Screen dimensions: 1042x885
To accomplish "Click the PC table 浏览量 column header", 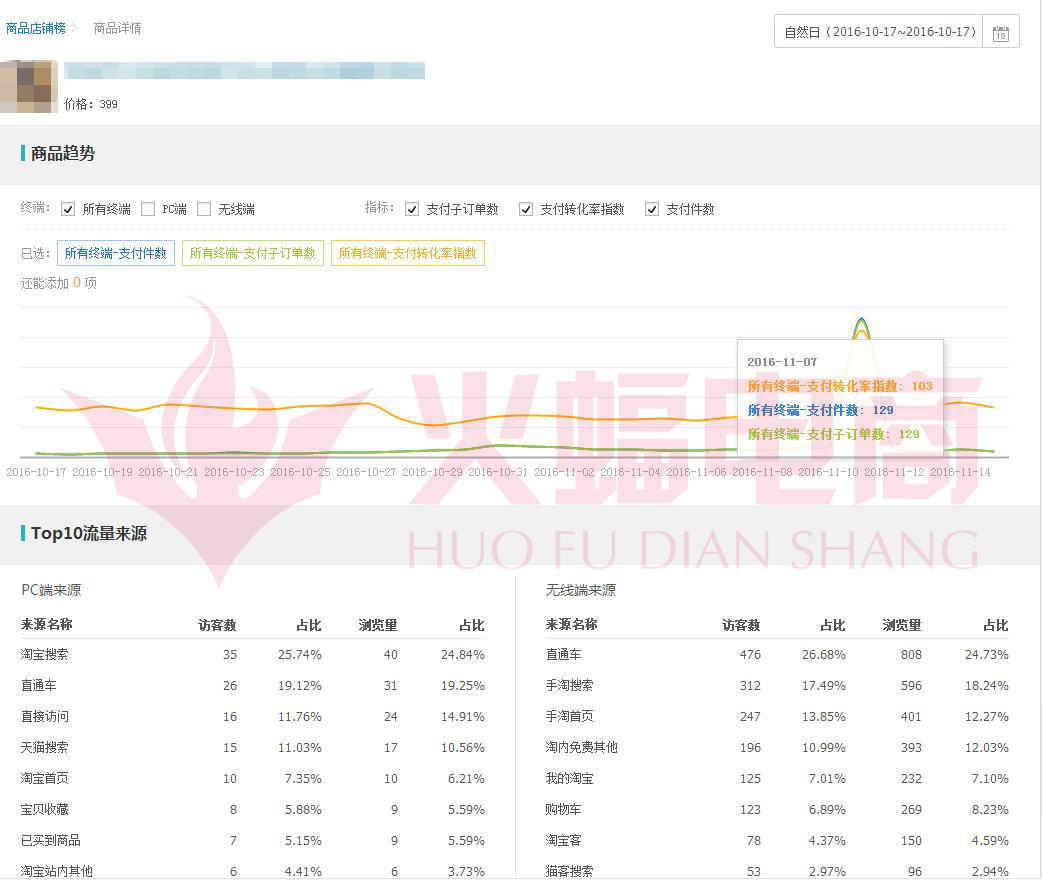I will (x=377, y=625).
